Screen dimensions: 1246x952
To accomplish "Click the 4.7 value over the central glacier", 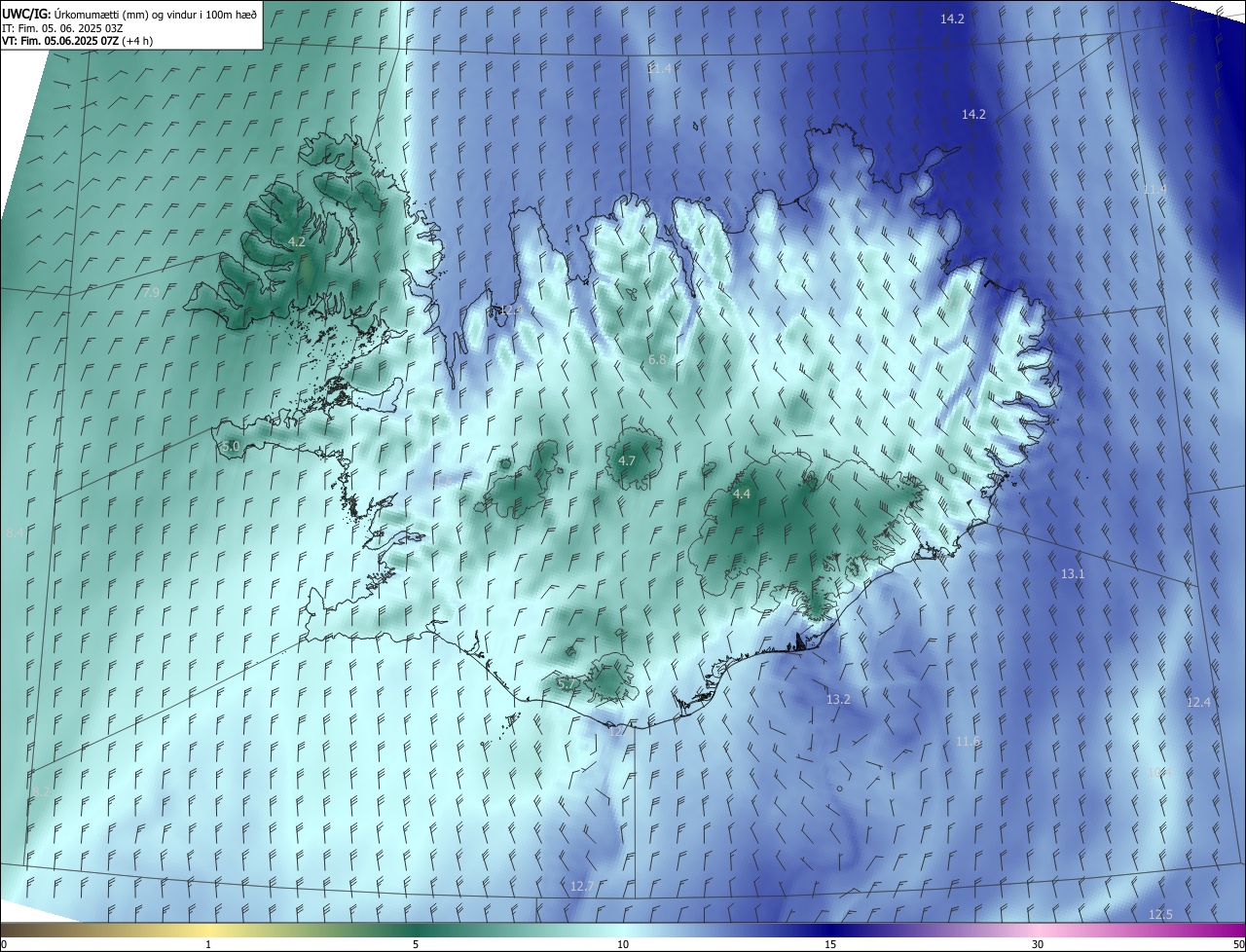I will 627,460.
